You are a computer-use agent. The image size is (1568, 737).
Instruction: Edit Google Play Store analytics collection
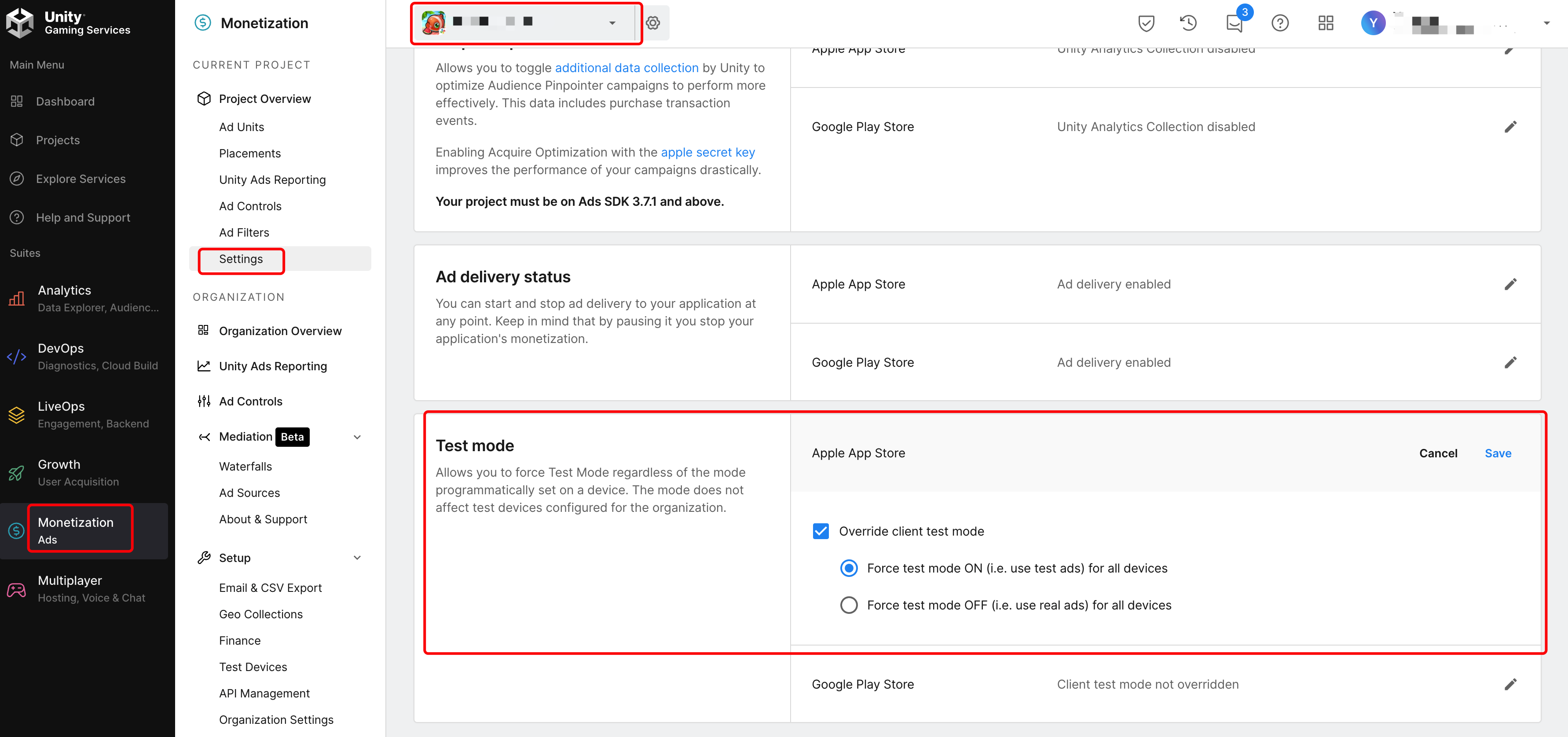tap(1510, 127)
